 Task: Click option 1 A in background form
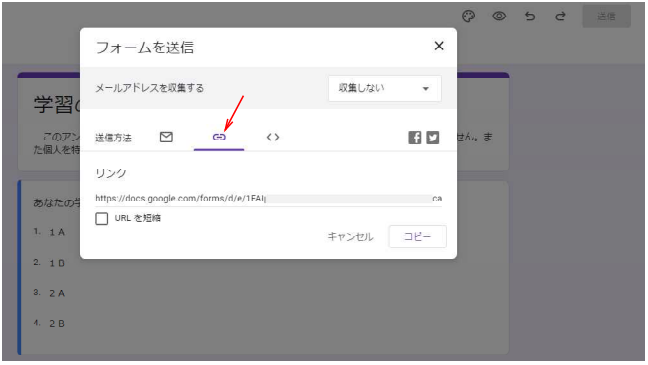tap(57, 232)
